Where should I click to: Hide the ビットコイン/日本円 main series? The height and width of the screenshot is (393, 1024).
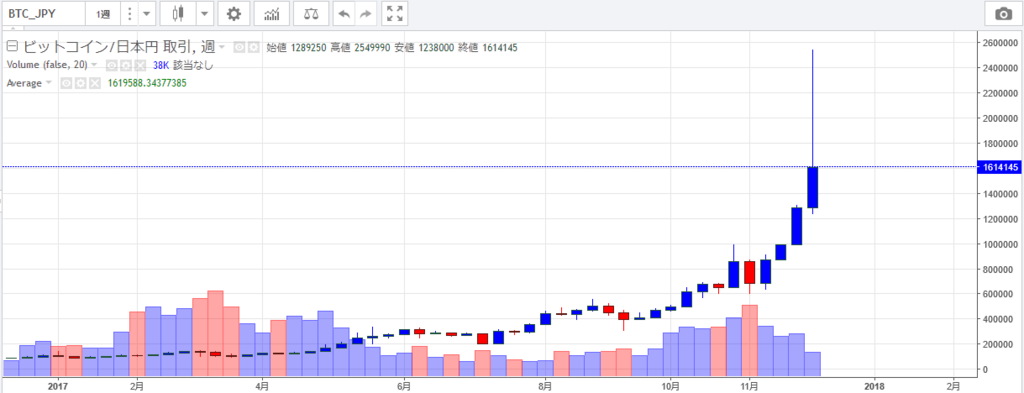coord(240,48)
